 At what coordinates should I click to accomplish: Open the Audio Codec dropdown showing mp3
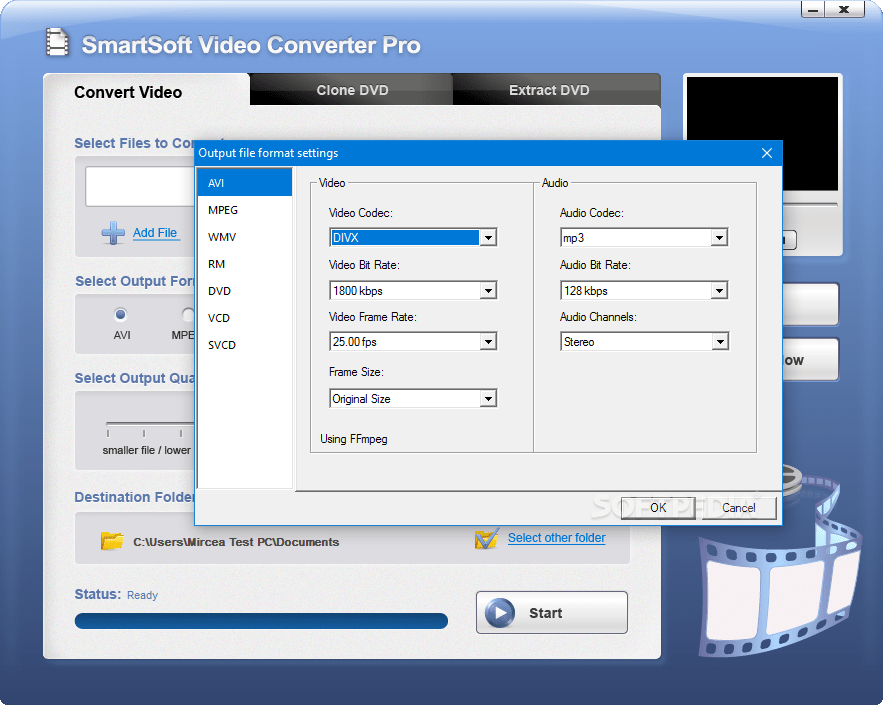coord(719,237)
